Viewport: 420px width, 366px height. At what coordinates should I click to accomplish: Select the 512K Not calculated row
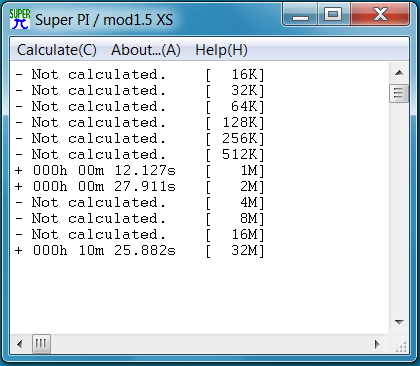point(140,155)
